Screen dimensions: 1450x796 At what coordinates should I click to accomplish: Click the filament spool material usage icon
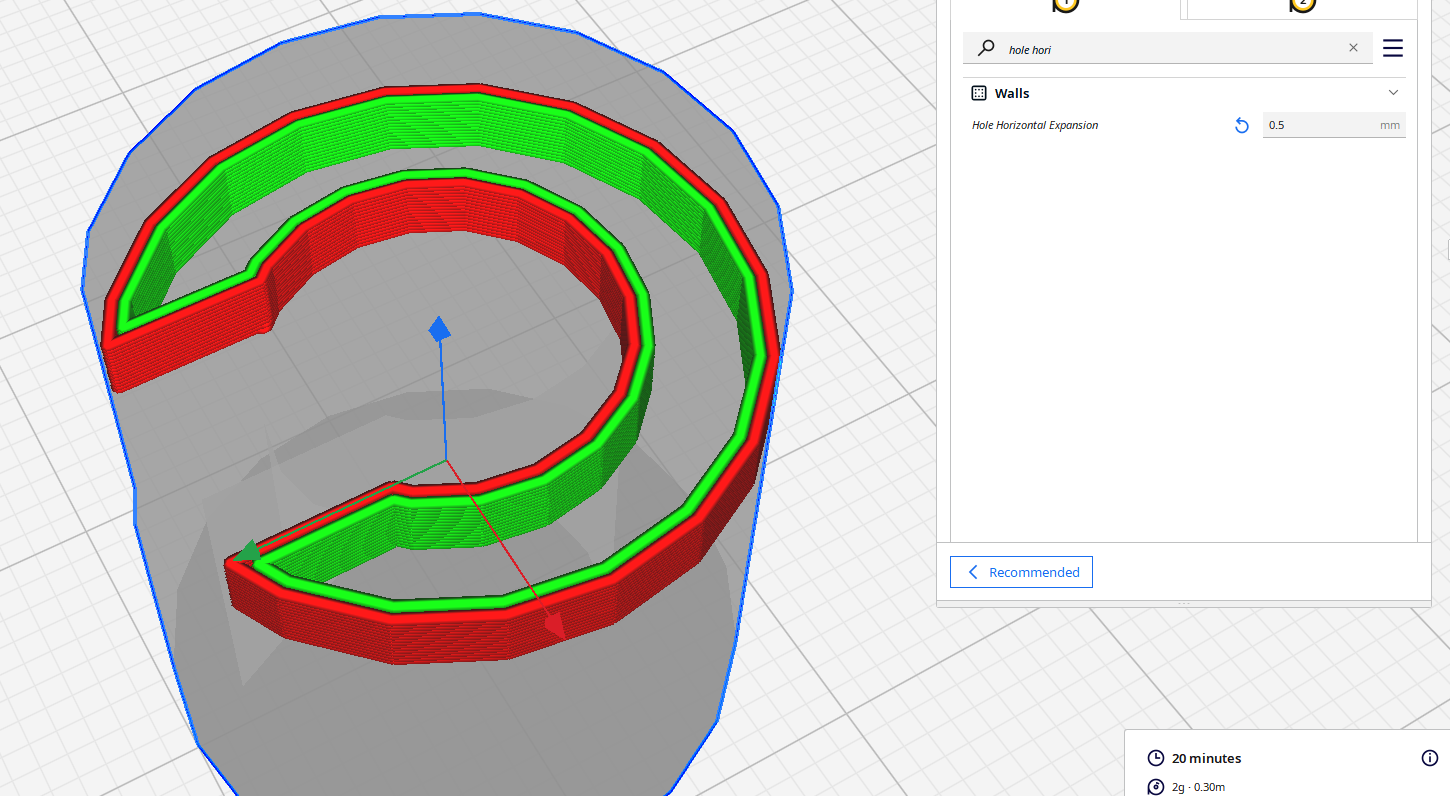(x=1155, y=787)
